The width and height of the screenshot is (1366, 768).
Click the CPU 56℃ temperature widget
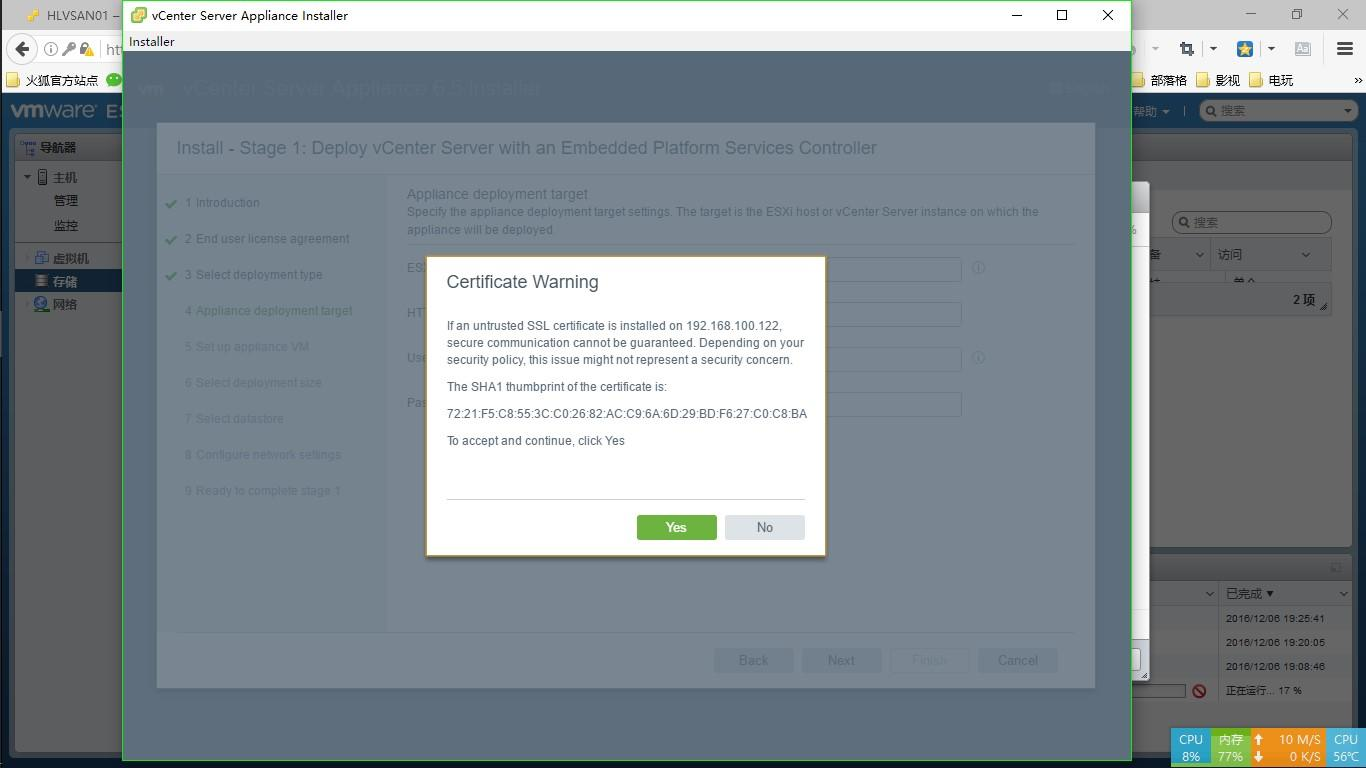pyautogui.click(x=1345, y=748)
